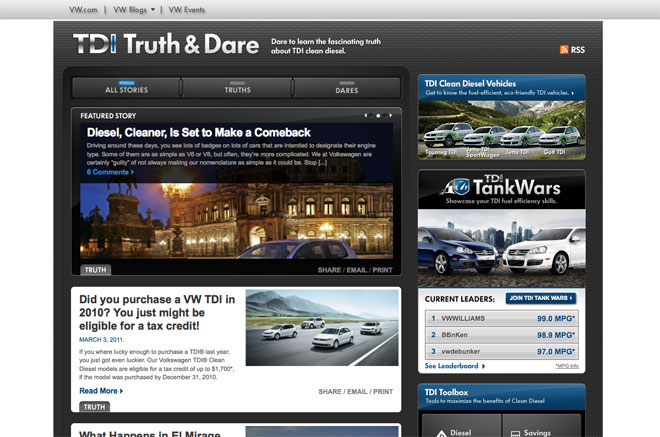Viewport: 660px width, 437px height.
Task: Go to next featured story arrow
Action: tap(391, 115)
